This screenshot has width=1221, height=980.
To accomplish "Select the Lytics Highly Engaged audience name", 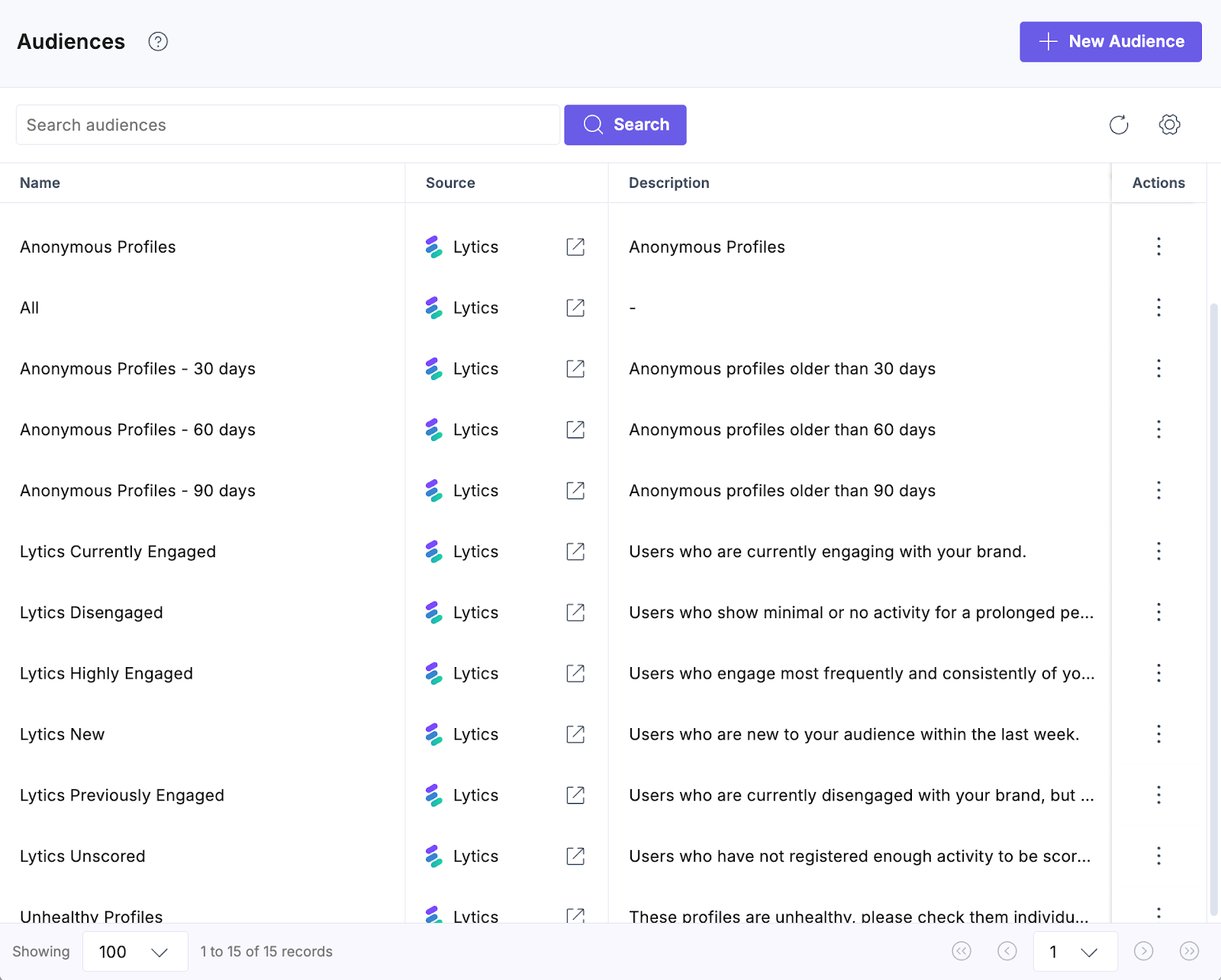I will point(106,673).
